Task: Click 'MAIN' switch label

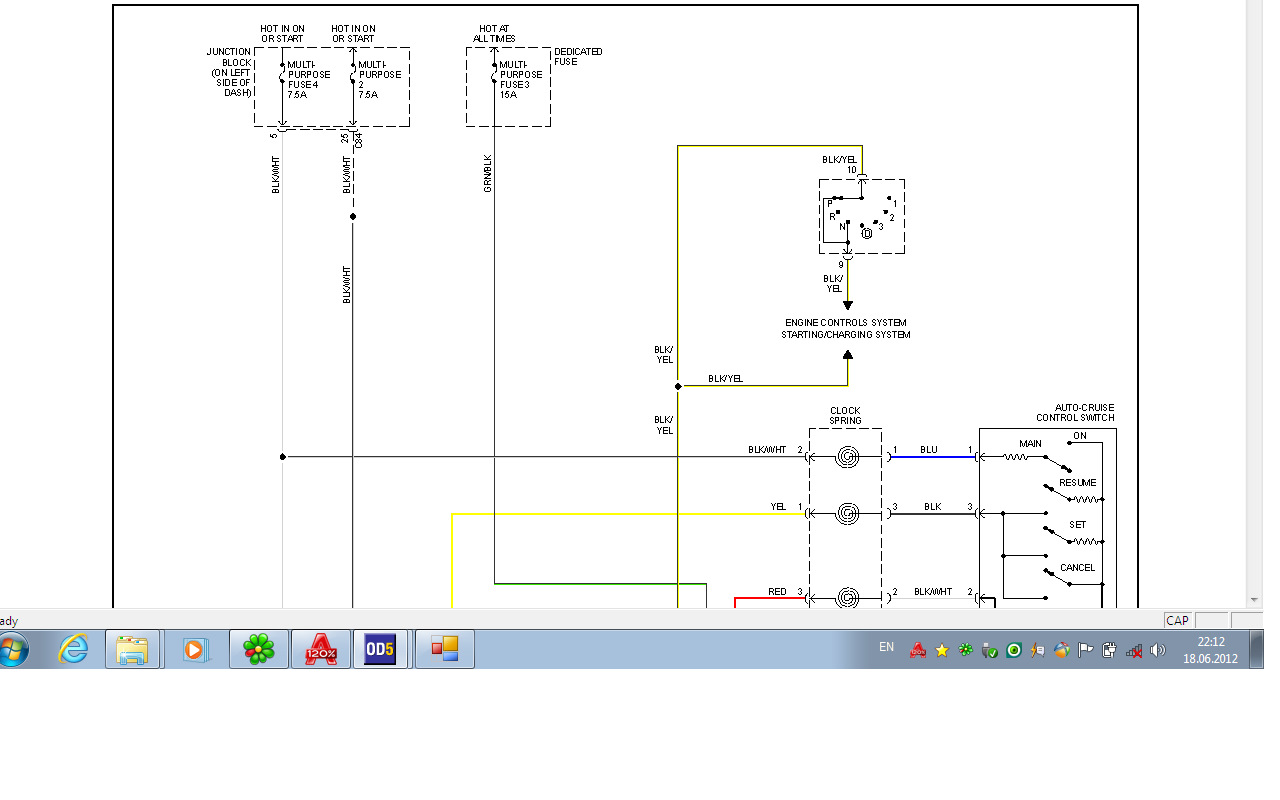Action: [x=1030, y=443]
